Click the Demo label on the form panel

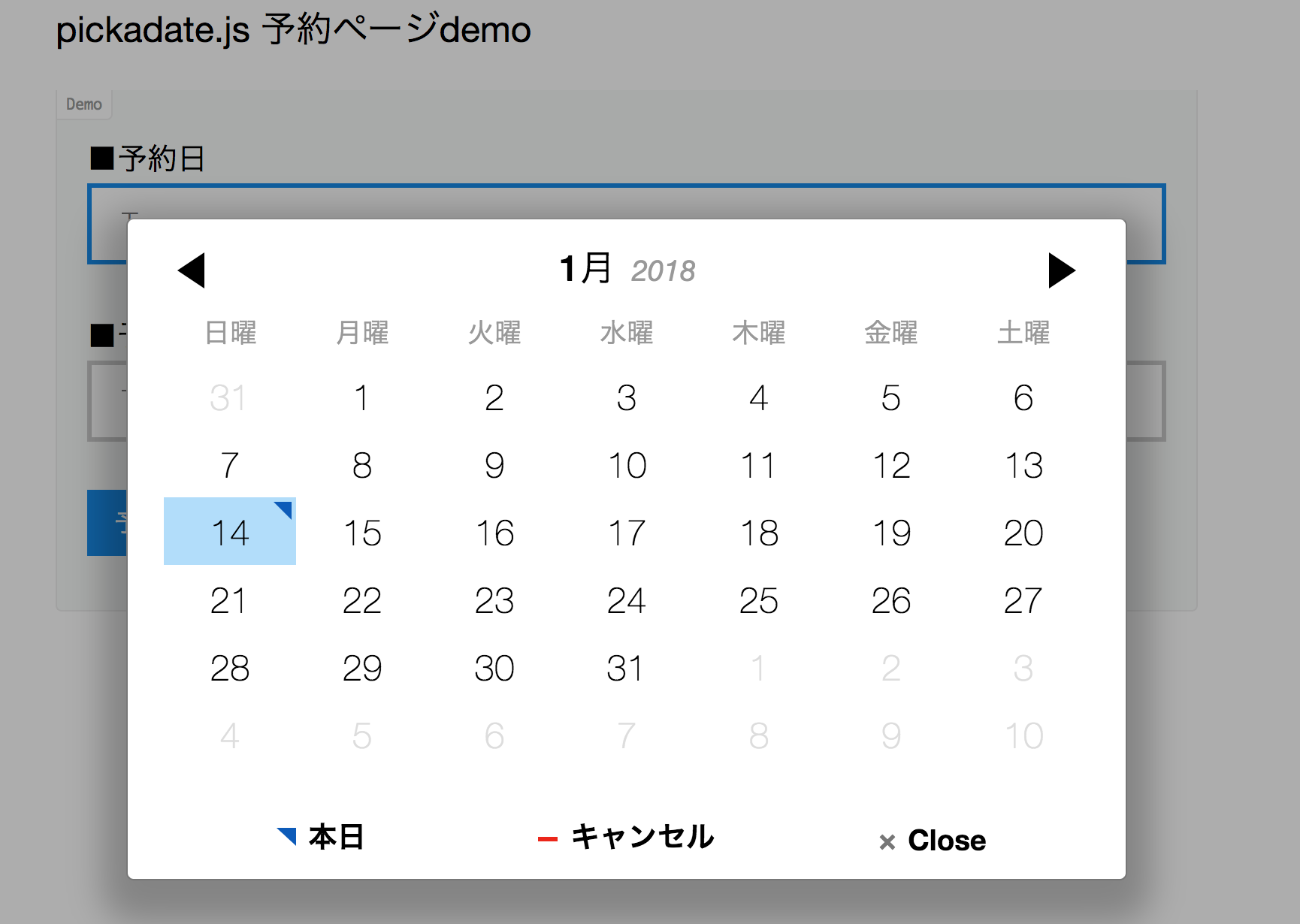(83, 104)
